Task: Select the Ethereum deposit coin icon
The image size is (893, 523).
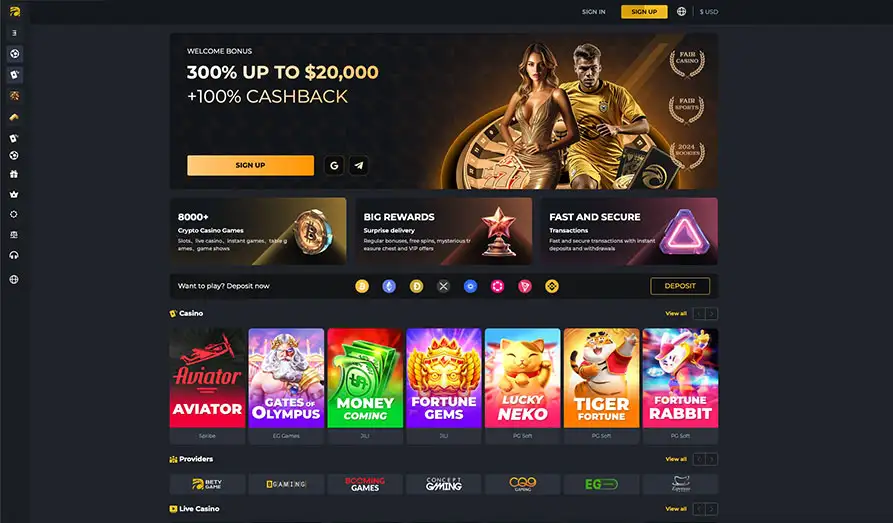Action: pos(389,286)
